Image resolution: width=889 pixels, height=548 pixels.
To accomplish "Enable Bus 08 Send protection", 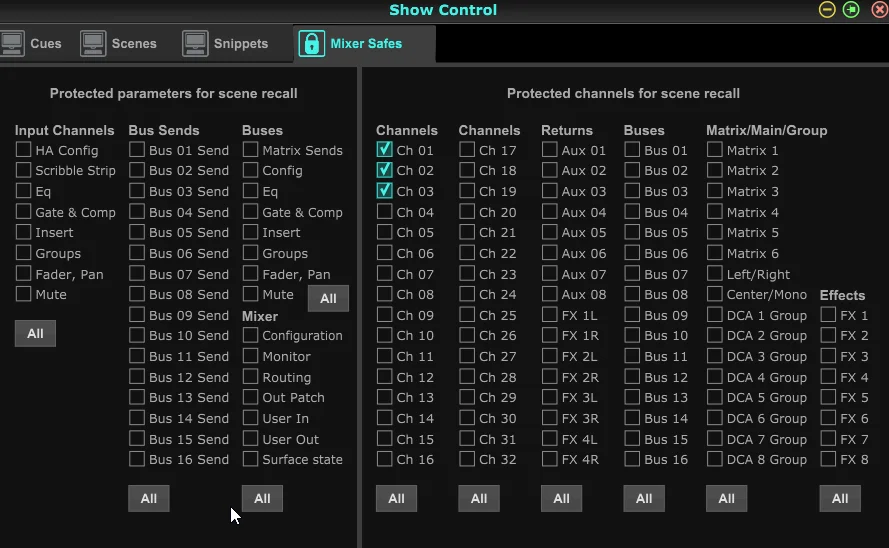I will [137, 294].
